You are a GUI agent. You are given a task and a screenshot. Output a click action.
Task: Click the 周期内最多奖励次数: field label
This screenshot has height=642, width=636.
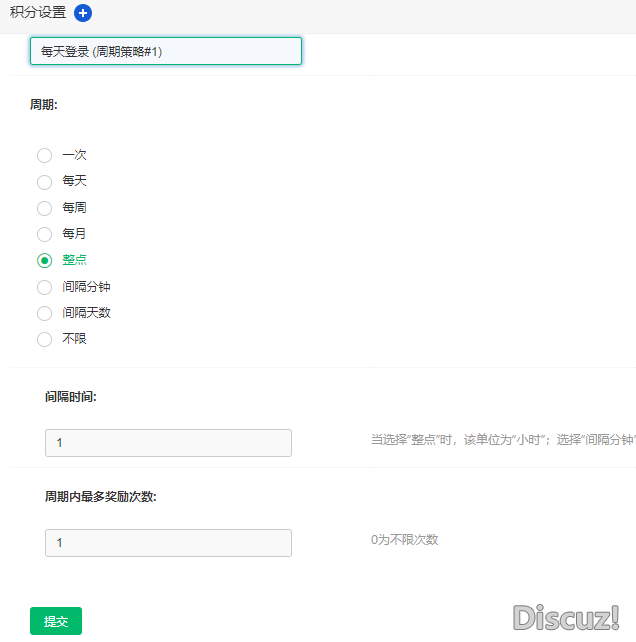(100, 496)
